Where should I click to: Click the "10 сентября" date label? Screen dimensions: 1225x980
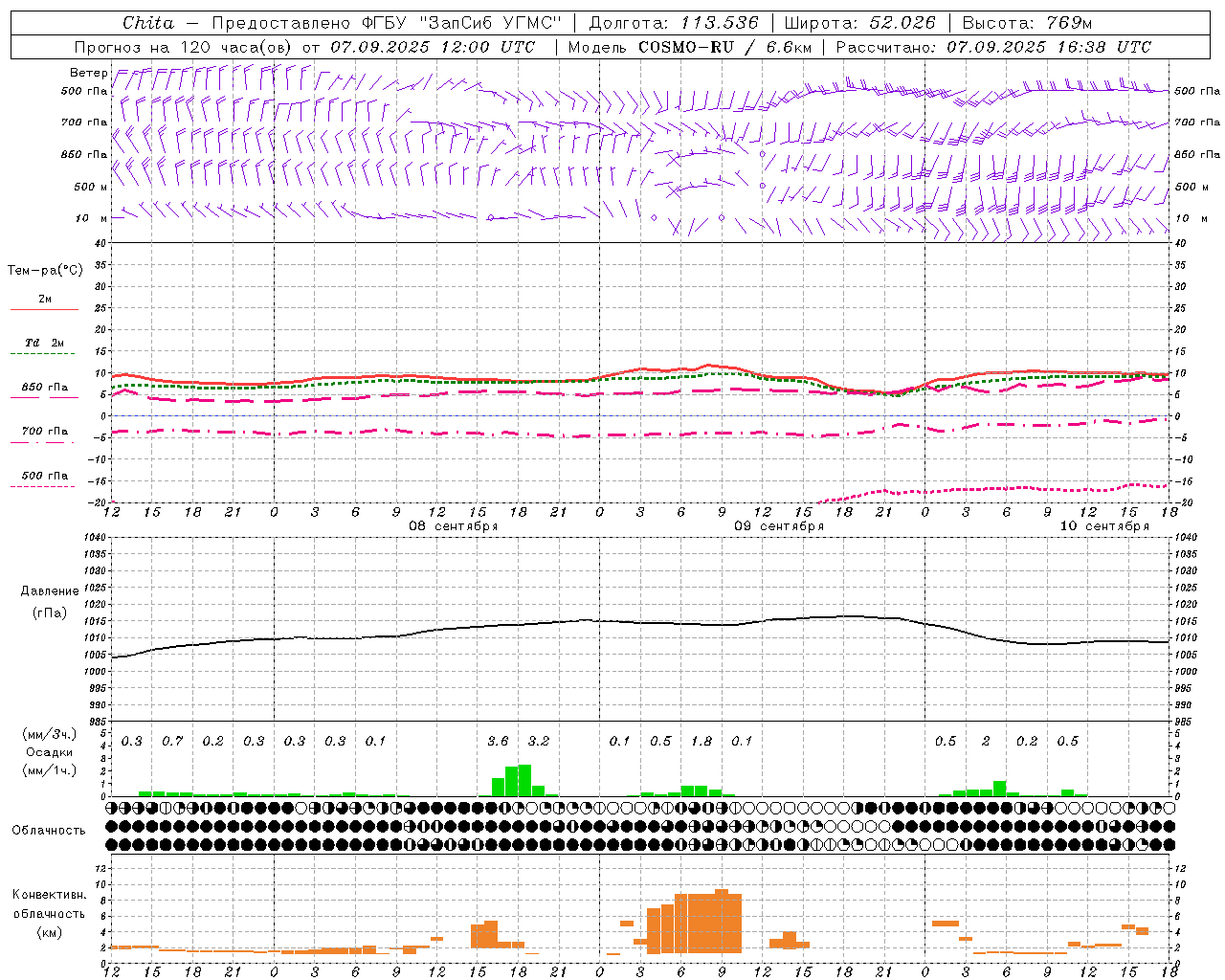coord(1104,526)
